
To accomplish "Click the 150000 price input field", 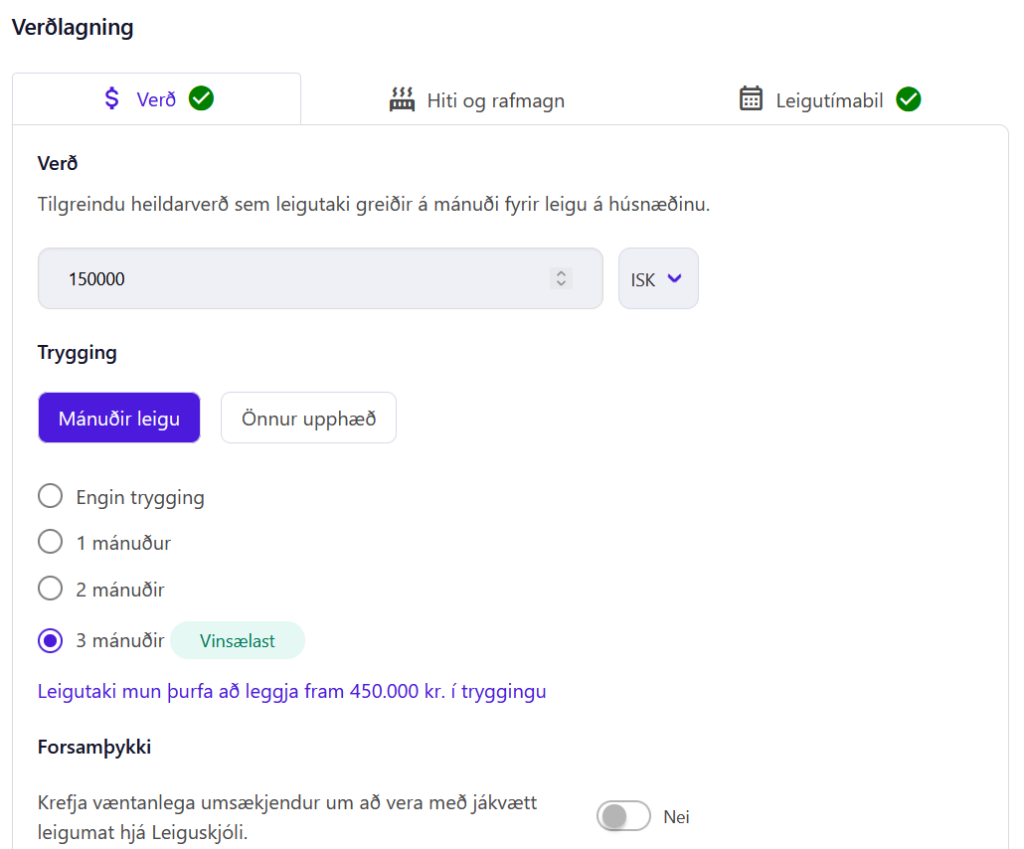I will pos(300,279).
